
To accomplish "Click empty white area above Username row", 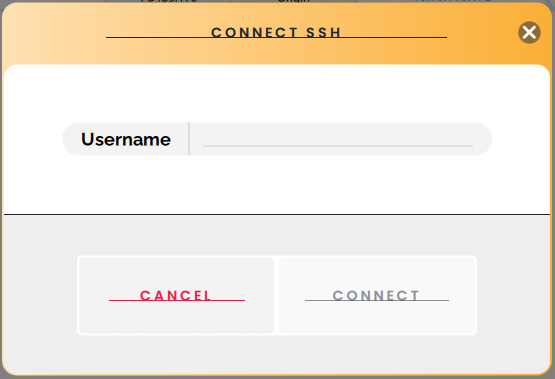I will click(x=277, y=94).
